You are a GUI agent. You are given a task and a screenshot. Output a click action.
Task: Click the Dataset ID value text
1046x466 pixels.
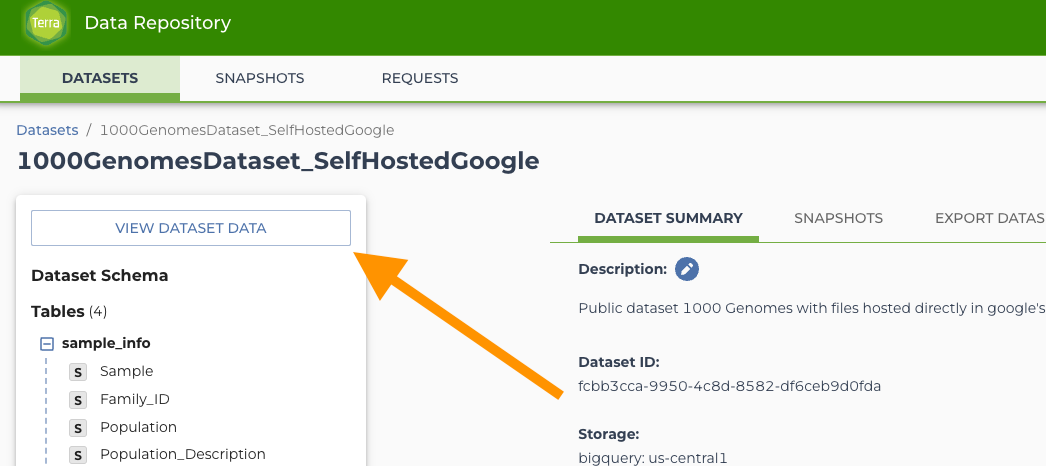[x=729, y=386]
